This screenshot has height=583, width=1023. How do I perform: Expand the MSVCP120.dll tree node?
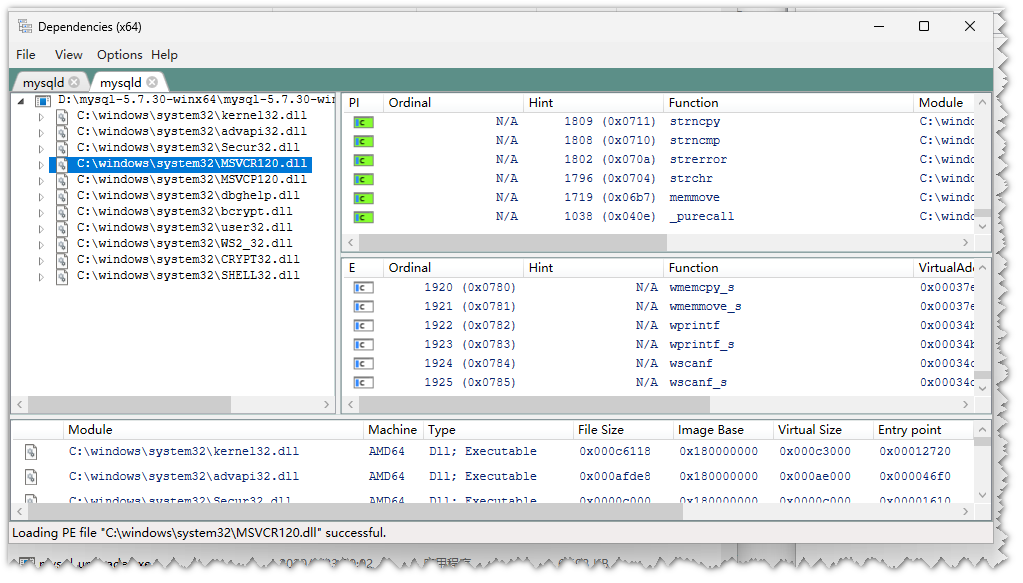point(40,181)
